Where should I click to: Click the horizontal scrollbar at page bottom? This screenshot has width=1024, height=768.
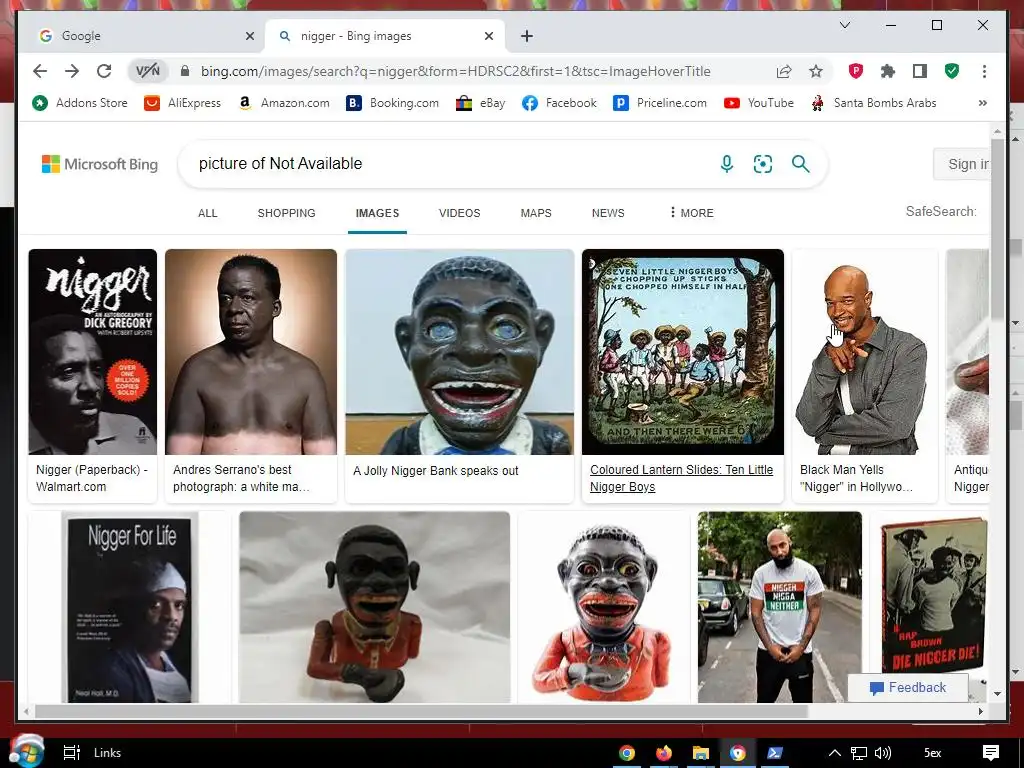[421, 711]
